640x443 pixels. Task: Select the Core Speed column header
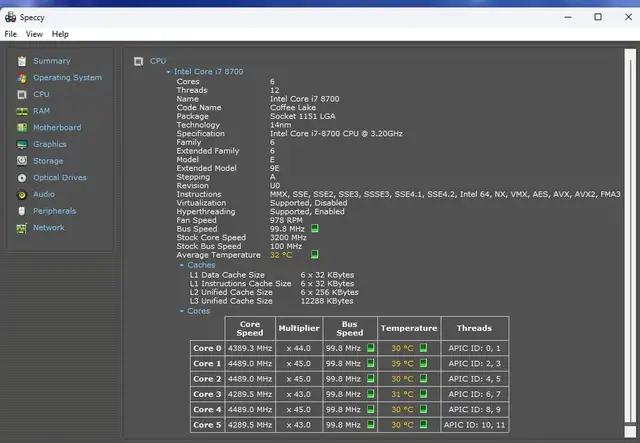[x=250, y=328]
